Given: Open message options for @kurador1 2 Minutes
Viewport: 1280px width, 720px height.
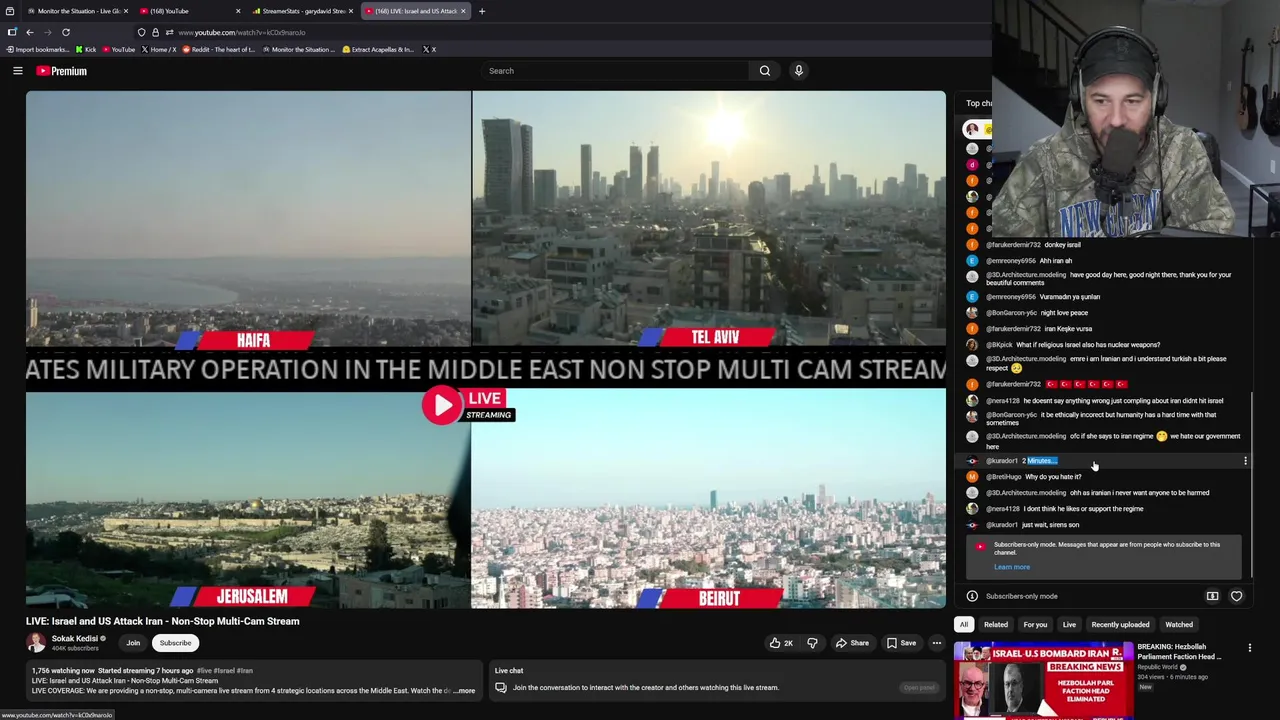Looking at the screenshot, I should (1245, 461).
